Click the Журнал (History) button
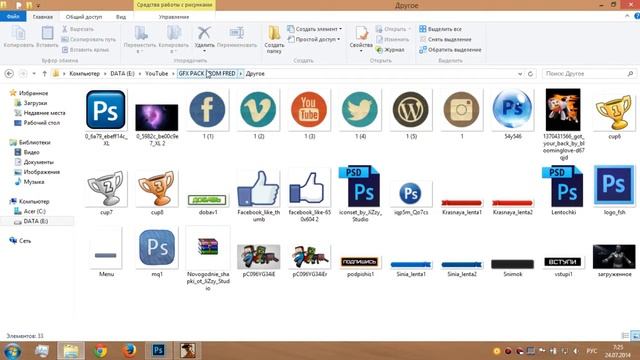640x360 pixels. (390, 49)
